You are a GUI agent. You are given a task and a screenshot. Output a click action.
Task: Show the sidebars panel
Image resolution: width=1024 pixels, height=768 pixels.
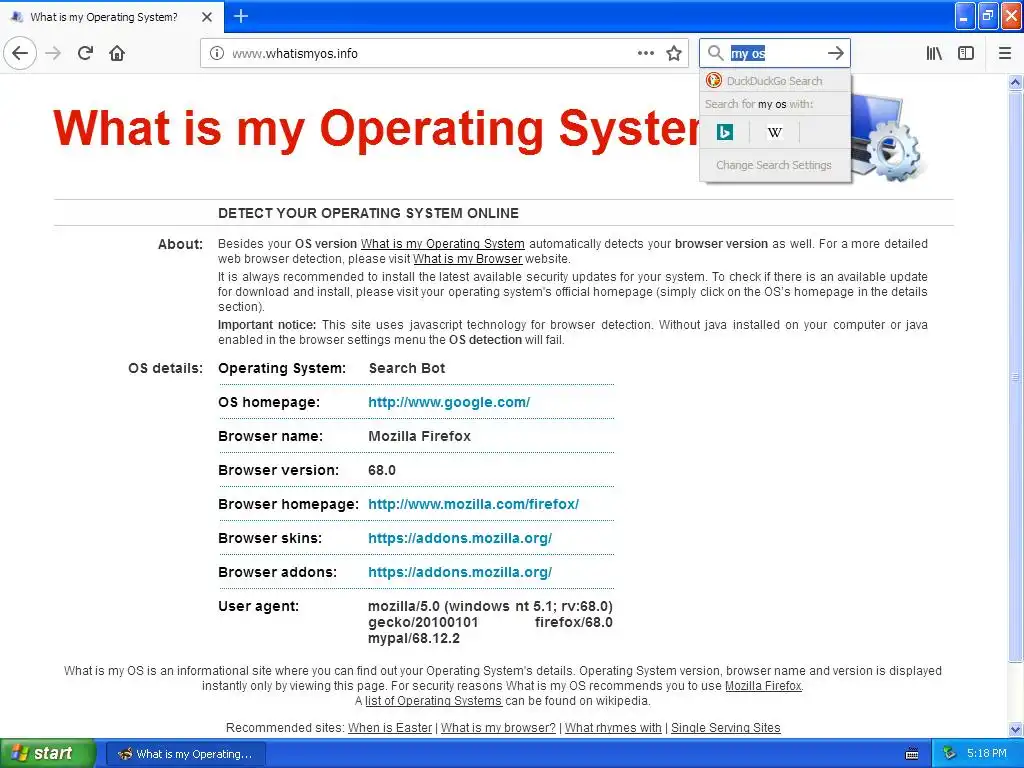pos(966,53)
